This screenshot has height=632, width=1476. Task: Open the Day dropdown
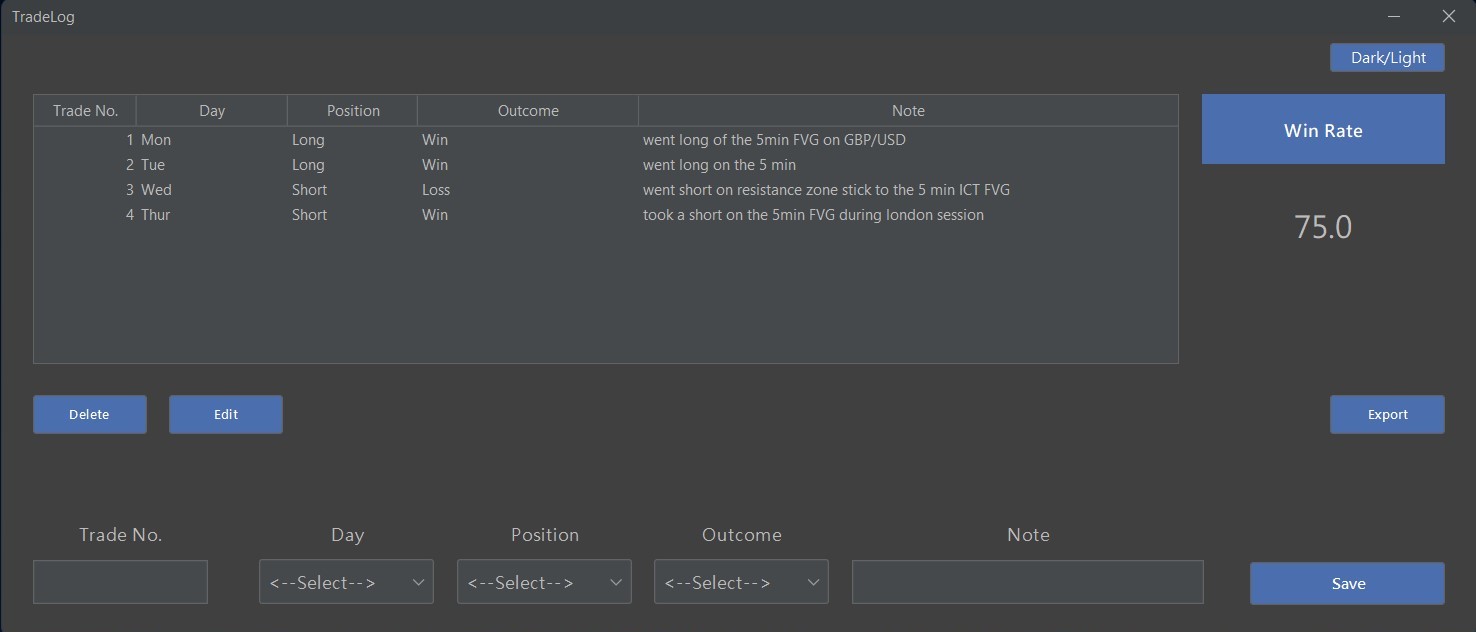[x=346, y=582]
